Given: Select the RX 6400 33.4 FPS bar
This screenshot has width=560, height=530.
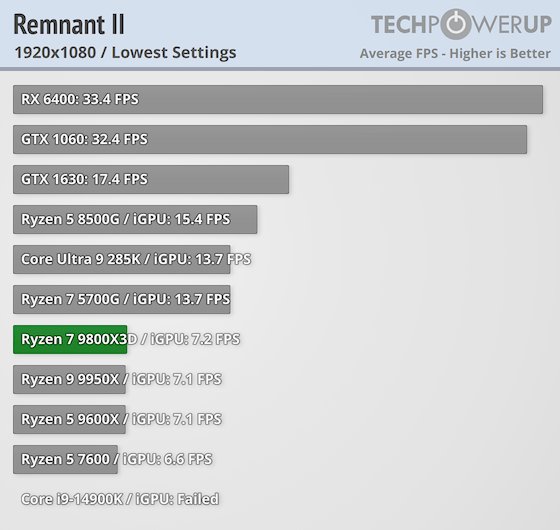Looking at the screenshot, I should click(x=278, y=99).
